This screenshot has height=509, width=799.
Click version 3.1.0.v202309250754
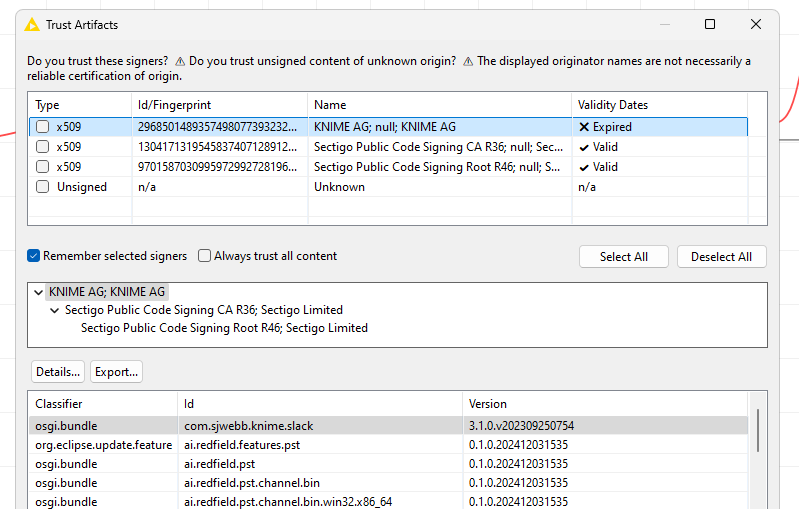521,426
